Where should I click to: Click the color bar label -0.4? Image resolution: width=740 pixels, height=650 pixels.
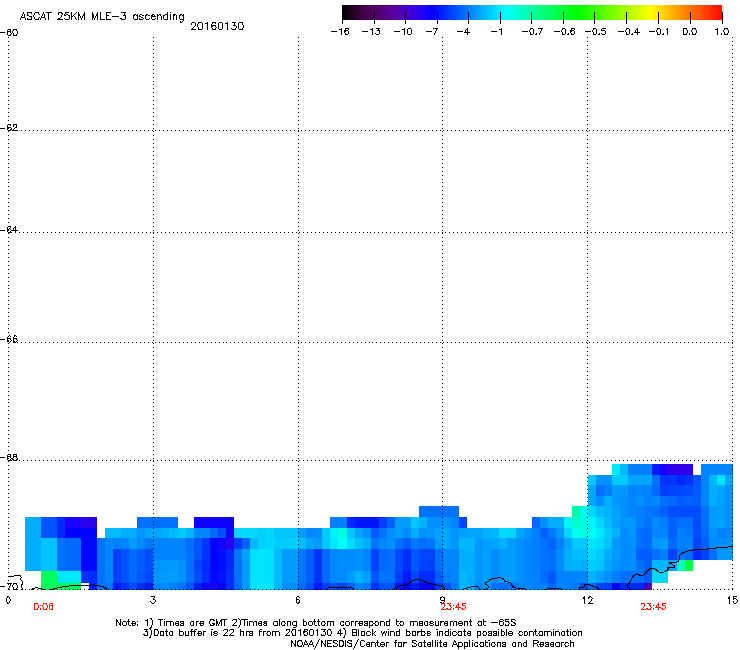pyautogui.click(x=629, y=32)
